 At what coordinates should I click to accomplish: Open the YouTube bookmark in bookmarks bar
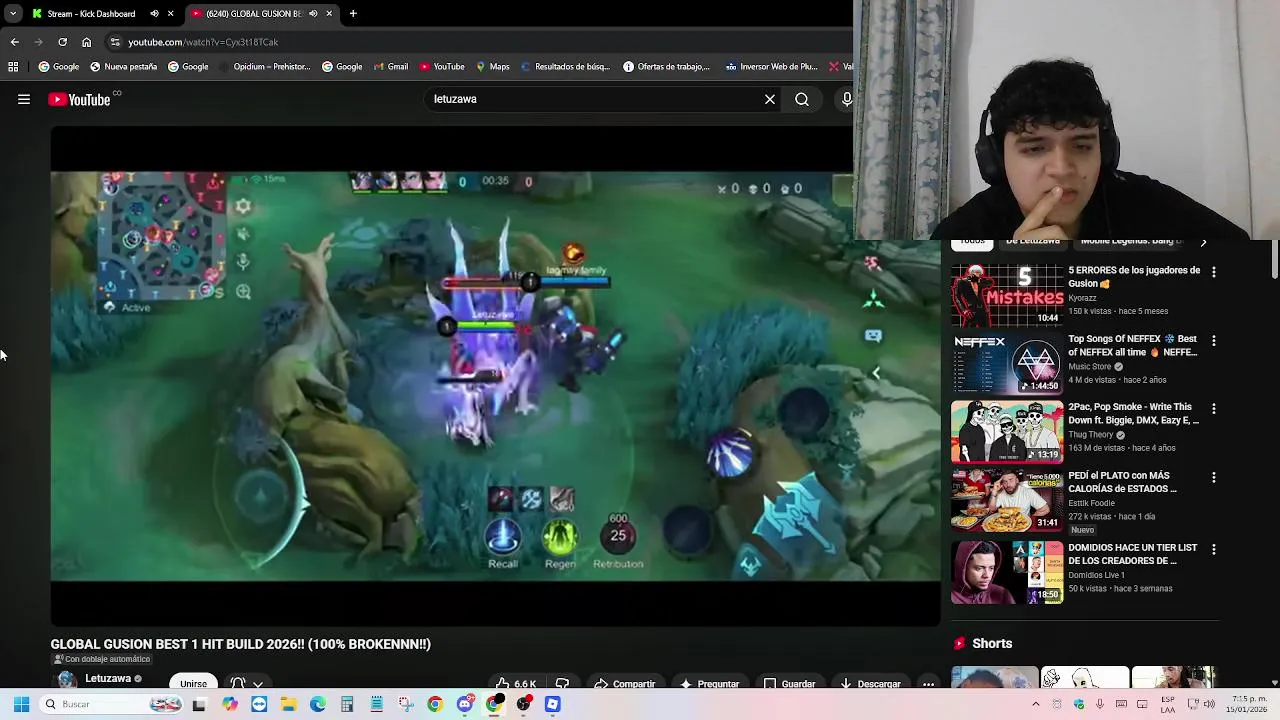(x=442, y=67)
